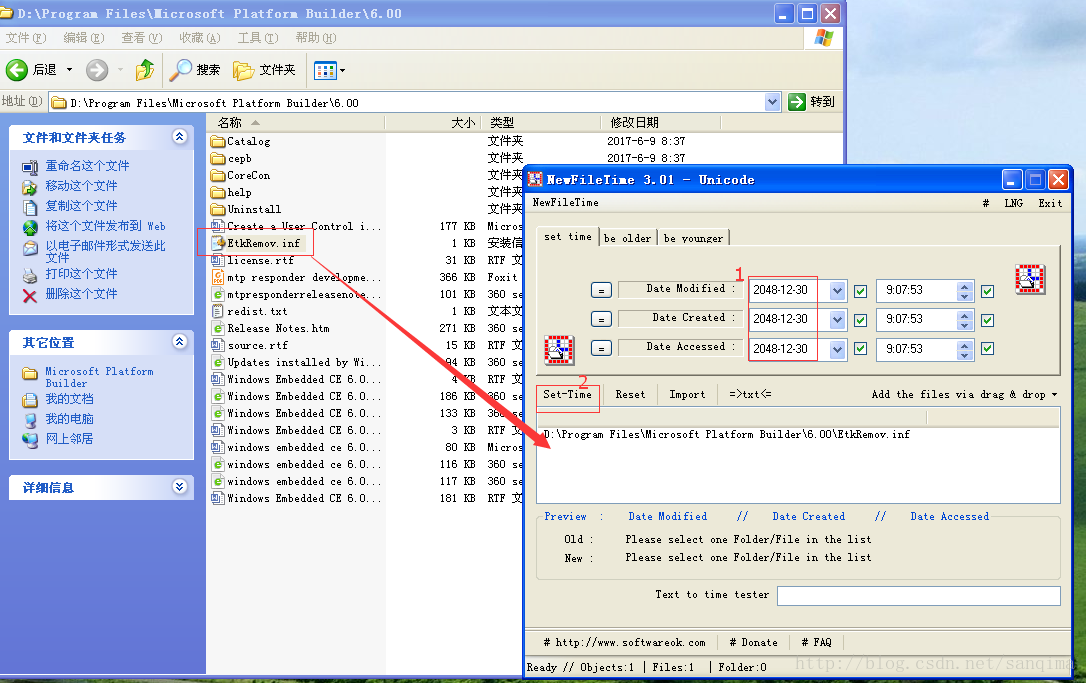The height and width of the screenshot is (683, 1086).
Task: Open the My Documents icon in Other Places
Action: point(30,400)
